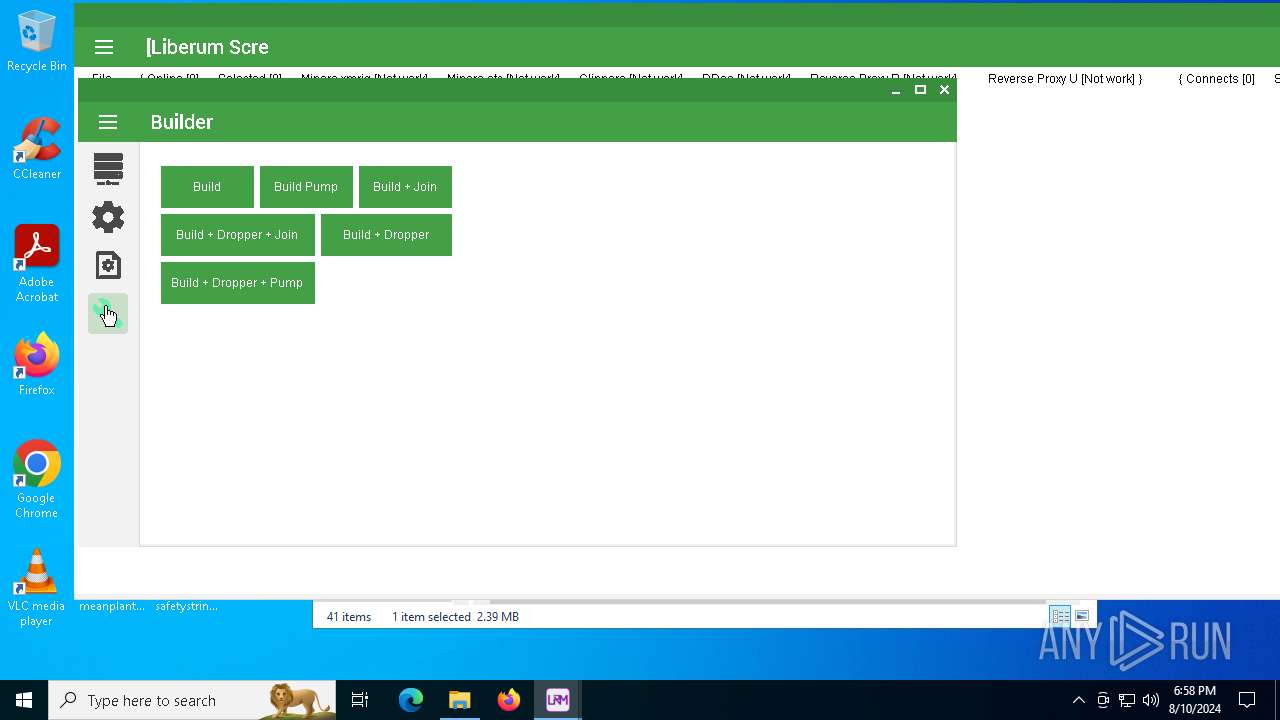Switch Explorer to large icons view

tap(1082, 616)
